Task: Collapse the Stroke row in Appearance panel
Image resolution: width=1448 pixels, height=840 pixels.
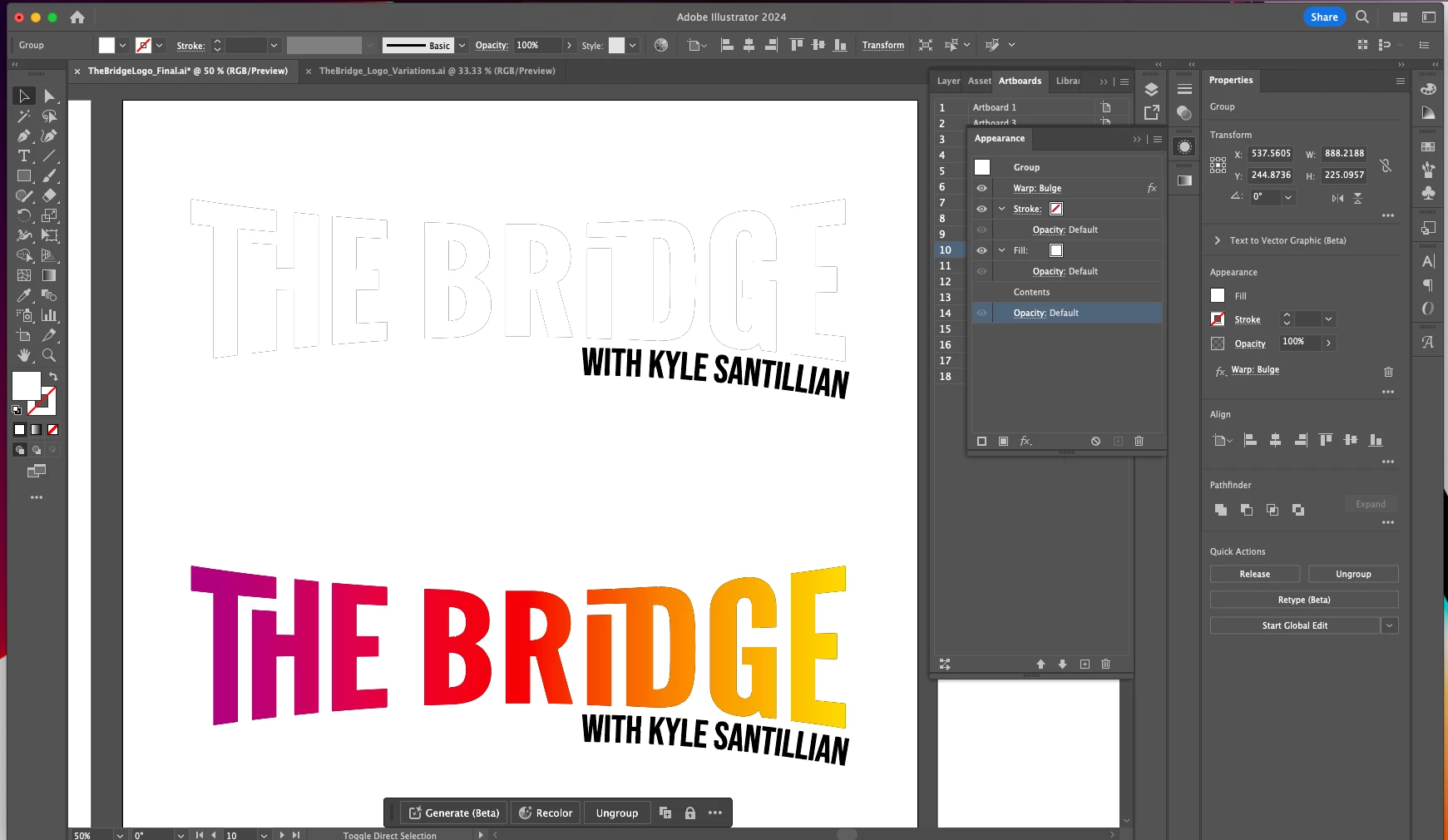Action: click(x=1002, y=210)
